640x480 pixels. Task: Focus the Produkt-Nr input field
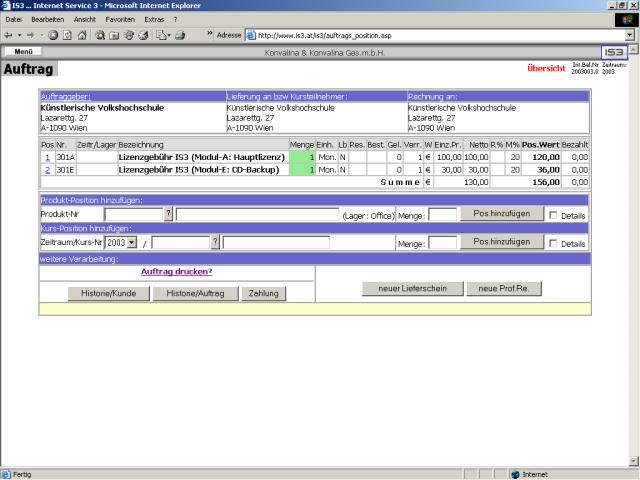(x=134, y=214)
